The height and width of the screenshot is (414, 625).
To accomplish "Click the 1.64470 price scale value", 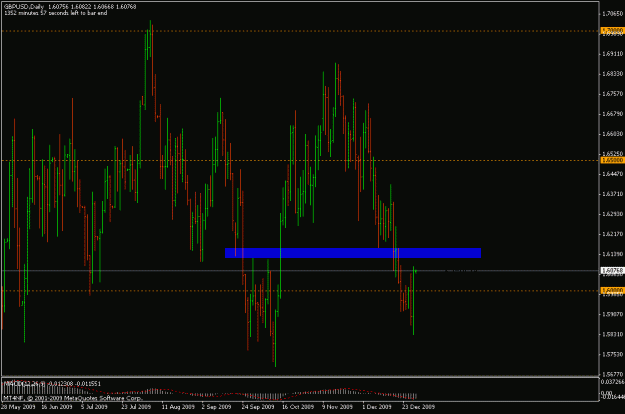I will [613, 174].
